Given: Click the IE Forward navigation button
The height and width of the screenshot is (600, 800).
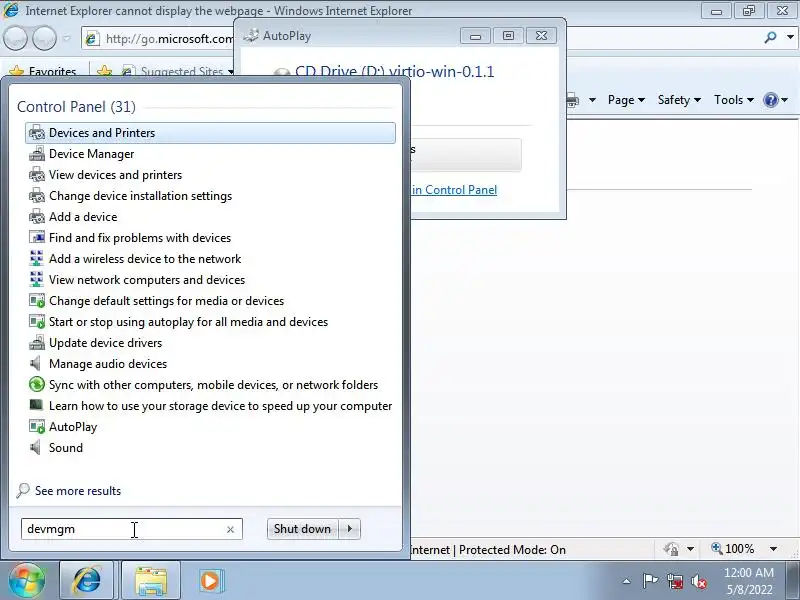Looking at the screenshot, I should click(x=44, y=38).
